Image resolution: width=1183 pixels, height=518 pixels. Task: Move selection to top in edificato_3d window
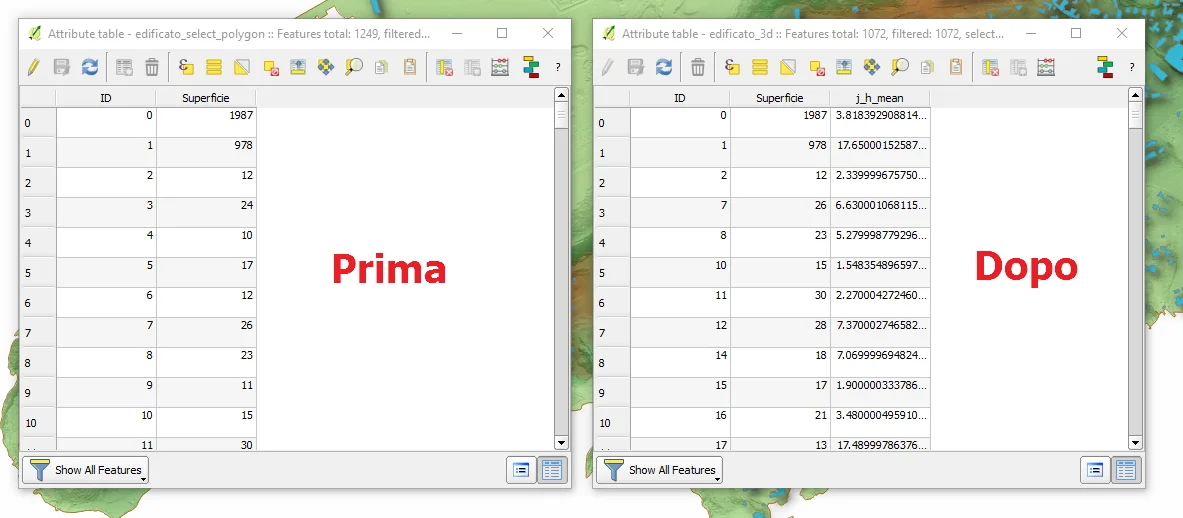tap(843, 67)
